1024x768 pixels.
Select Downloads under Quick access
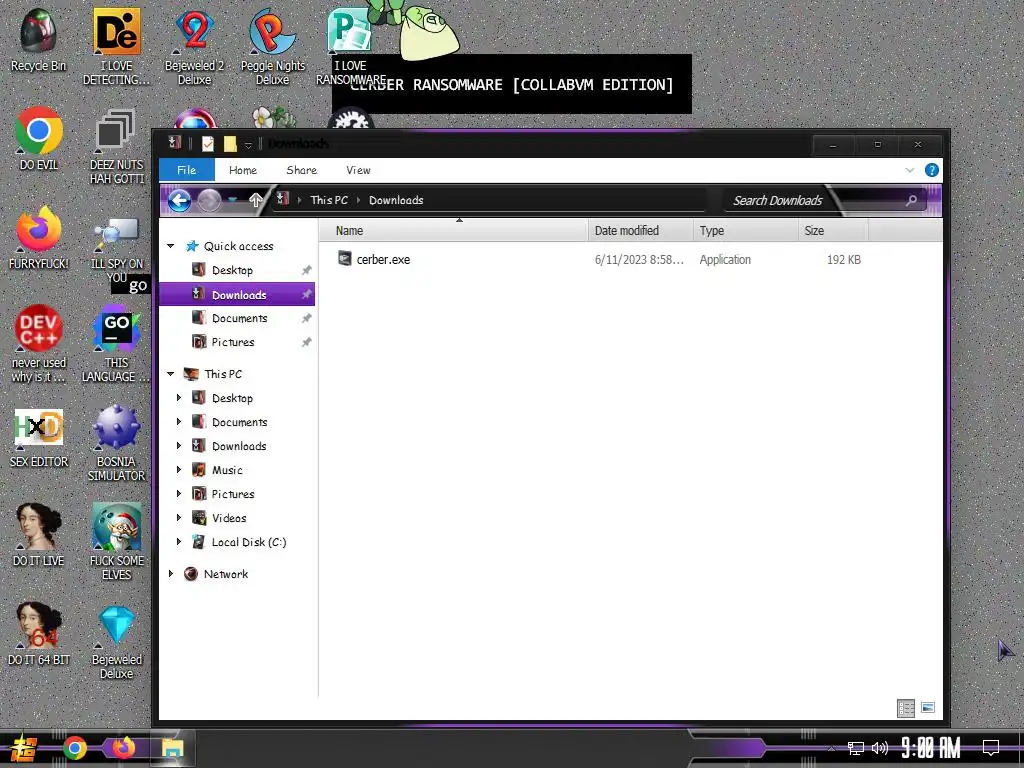238,295
